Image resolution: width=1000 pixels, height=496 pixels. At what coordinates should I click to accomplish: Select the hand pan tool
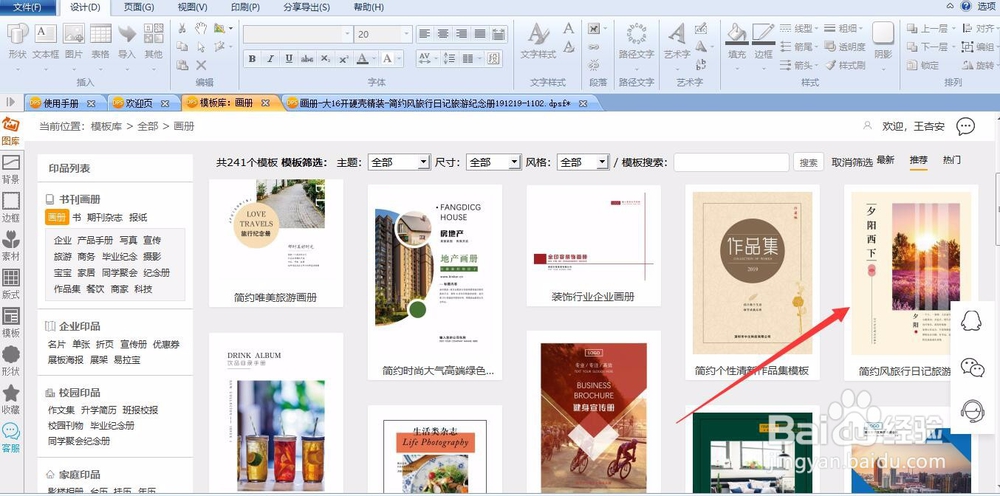[x=201, y=29]
